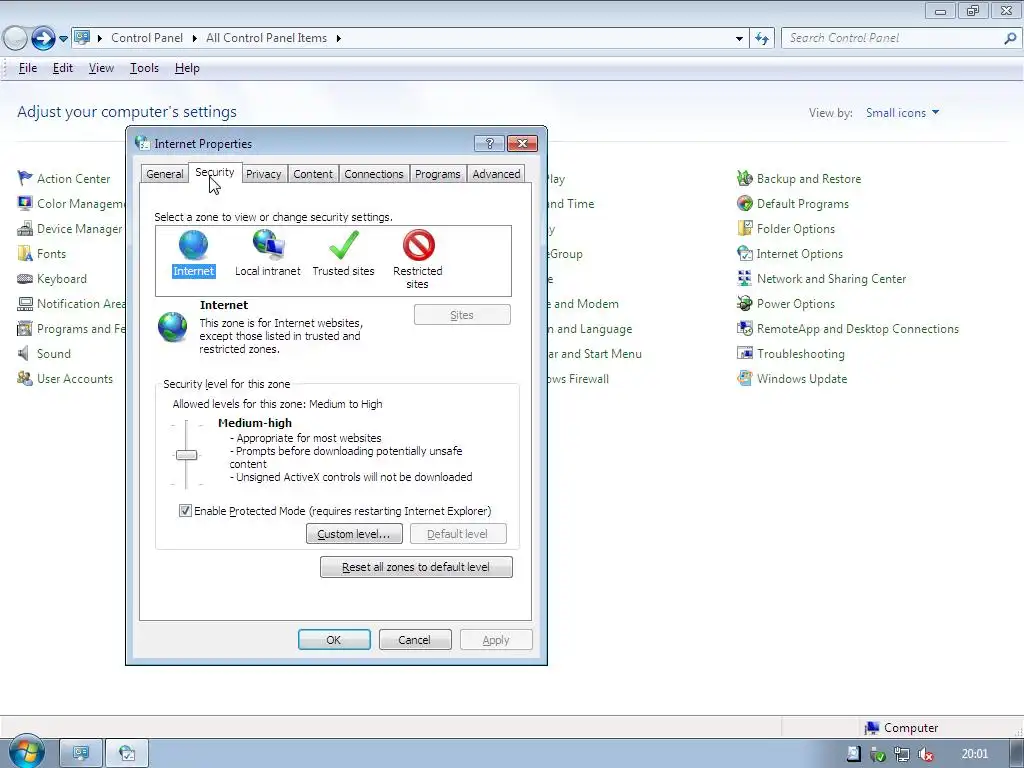Screen dimensions: 1024x768
Task: Click the RemoteApp and Desktop Connections icon
Action: (744, 328)
